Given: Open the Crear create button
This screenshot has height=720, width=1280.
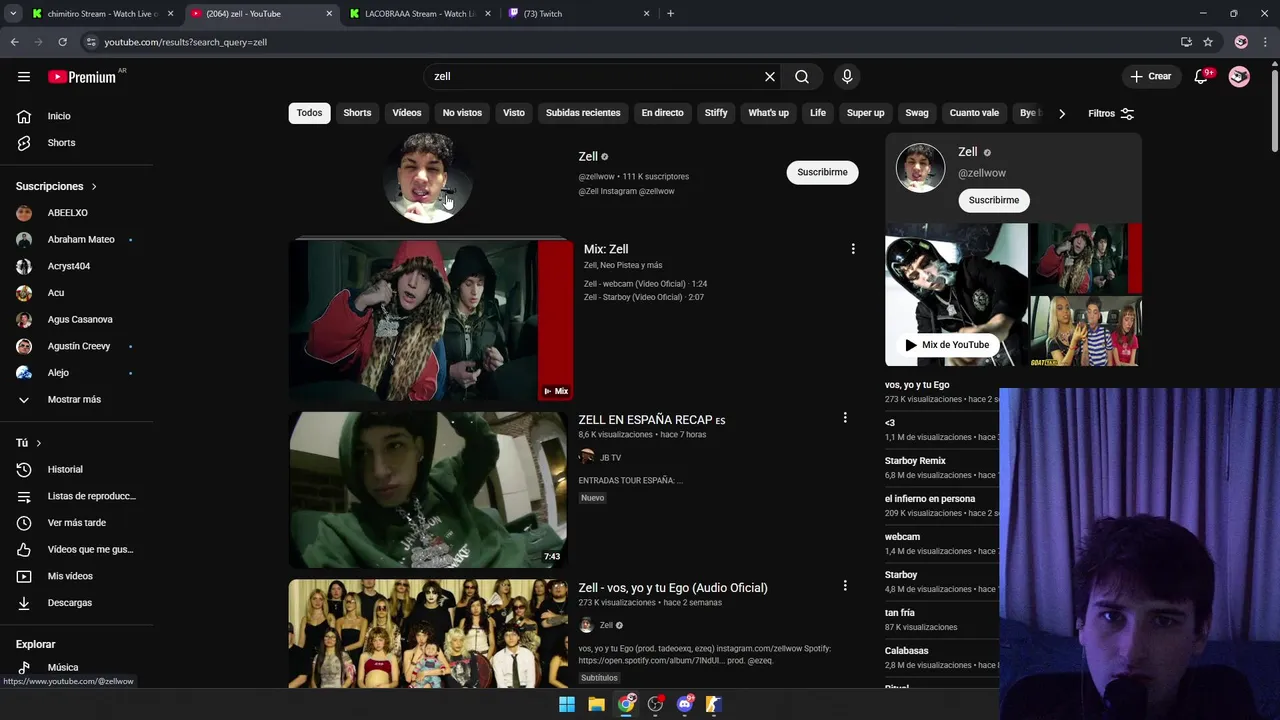Looking at the screenshot, I should (x=1150, y=76).
